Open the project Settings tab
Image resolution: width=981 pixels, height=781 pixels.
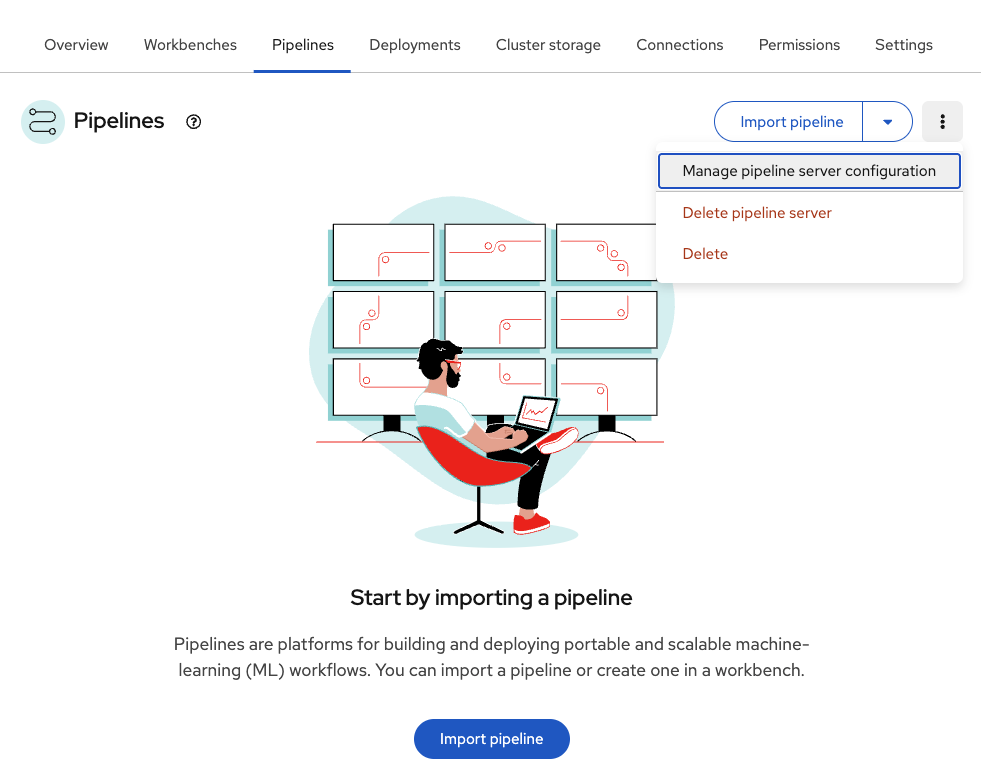coord(904,45)
